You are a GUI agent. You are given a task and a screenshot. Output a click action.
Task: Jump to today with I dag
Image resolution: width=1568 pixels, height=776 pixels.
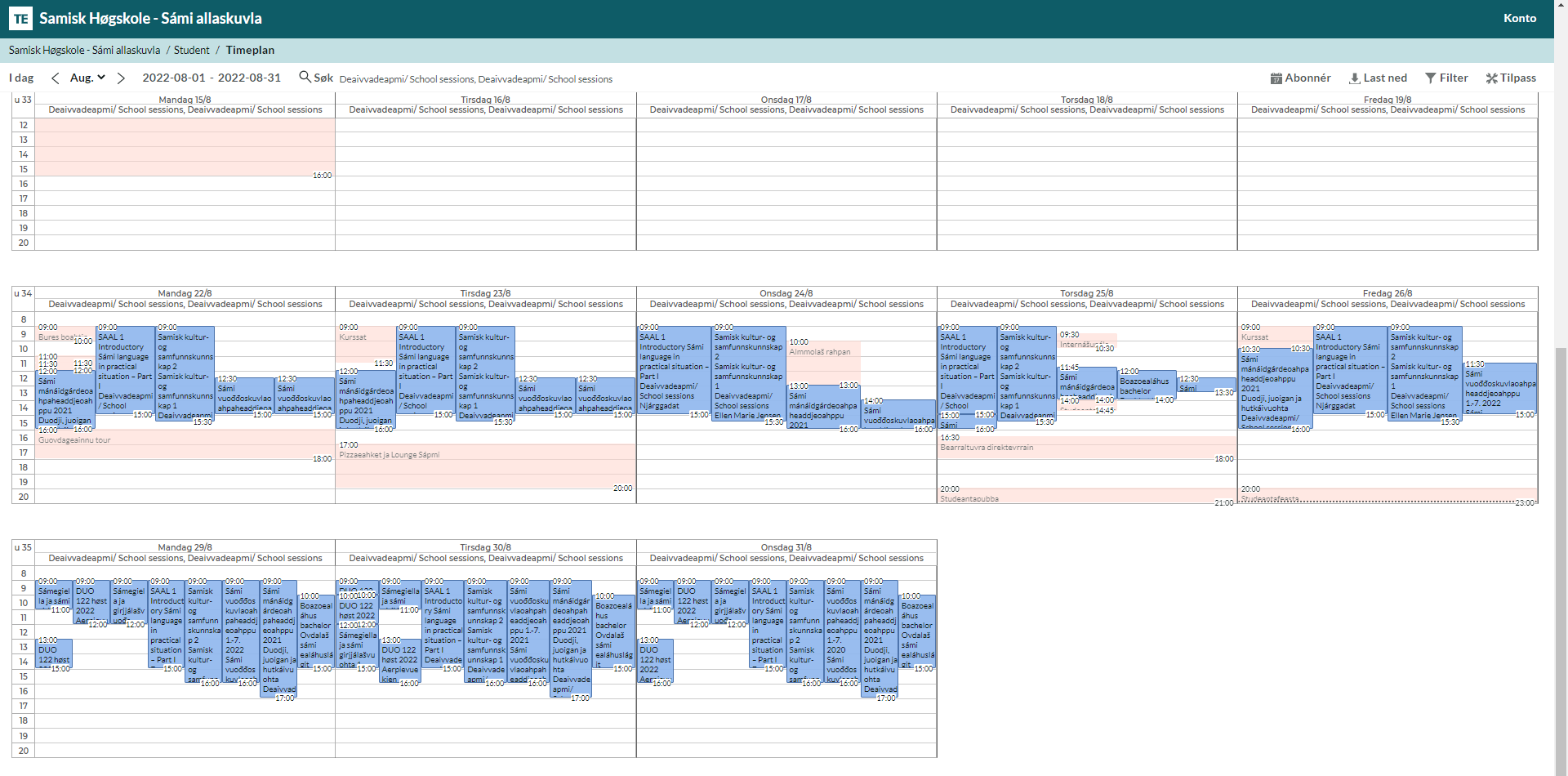pos(21,78)
